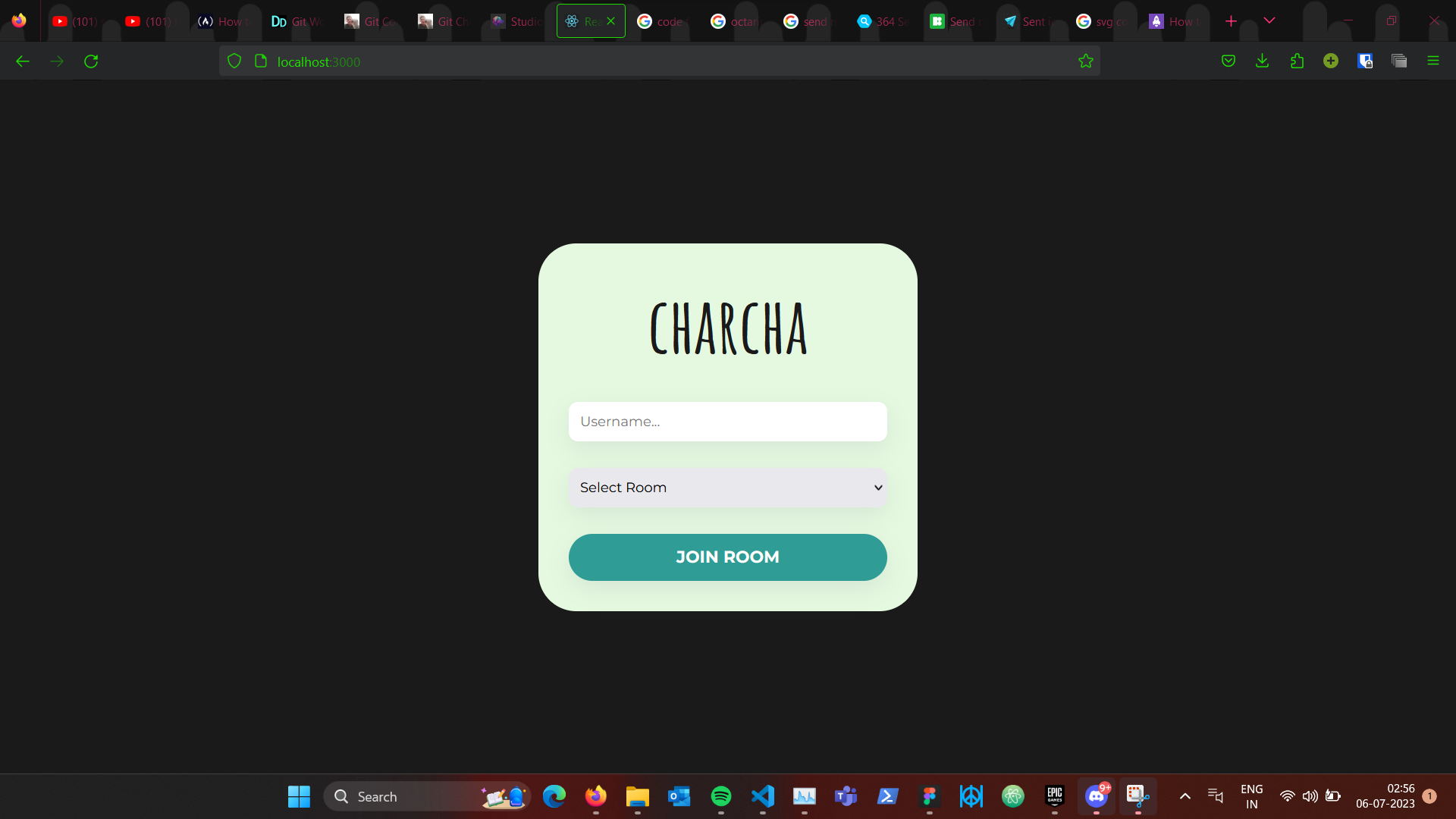
Task: Click the tracking protection shield icon
Action: 234,61
